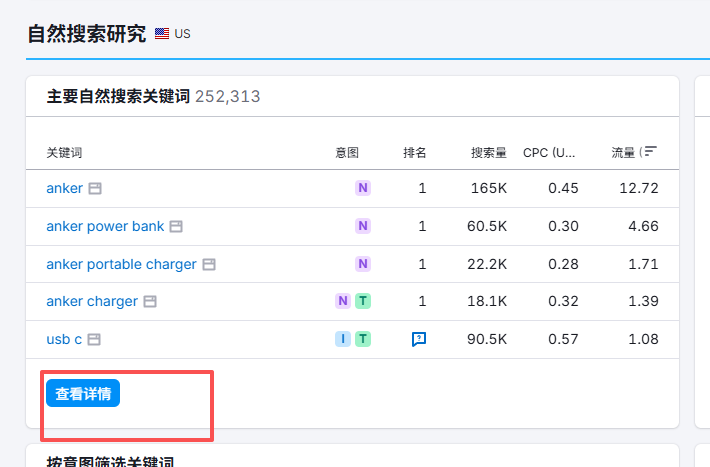The image size is (710, 467).
Task: Open SERP icon next to anker keyword
Action: pos(95,188)
